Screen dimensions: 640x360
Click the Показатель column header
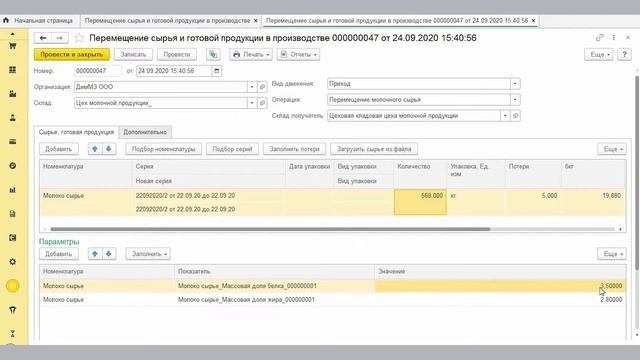pos(274,271)
